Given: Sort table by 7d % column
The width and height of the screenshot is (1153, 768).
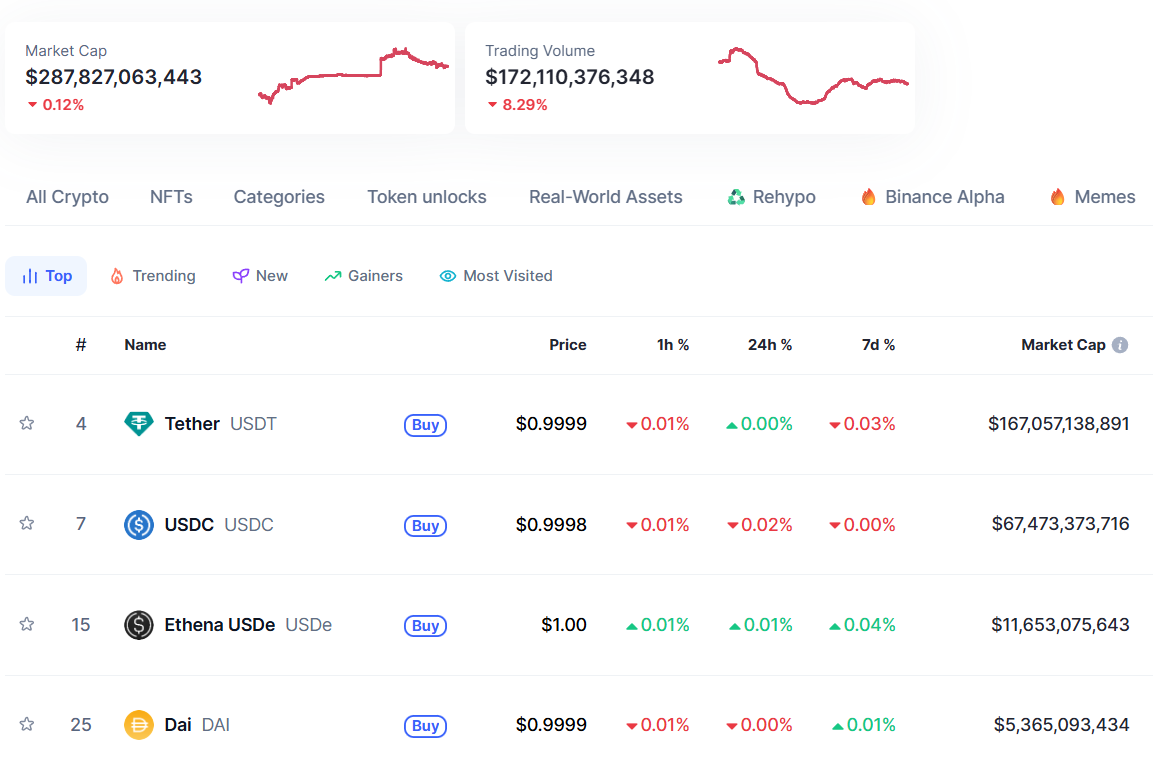Looking at the screenshot, I should point(879,345).
